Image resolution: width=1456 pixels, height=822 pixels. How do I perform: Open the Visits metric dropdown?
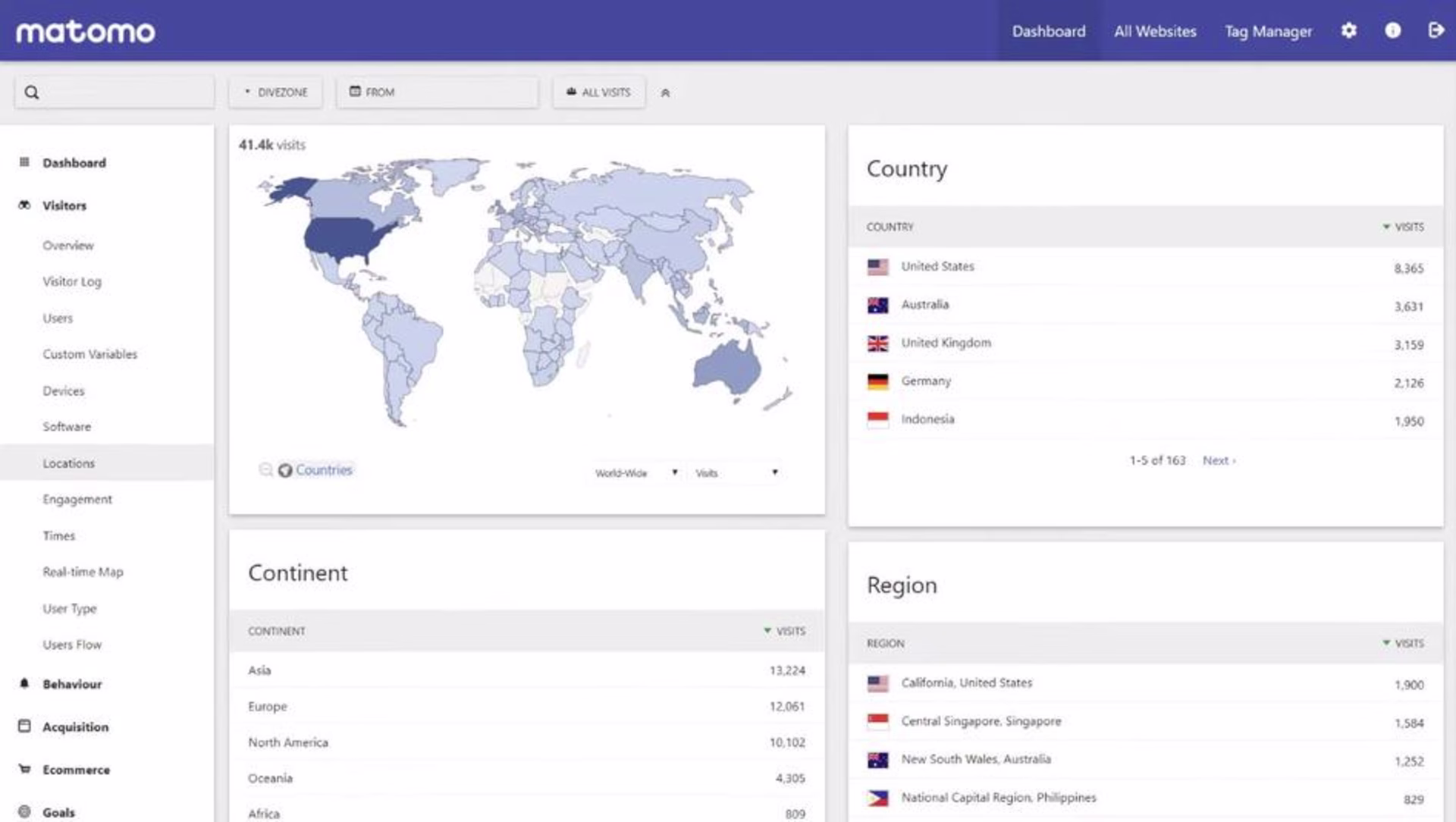point(736,472)
